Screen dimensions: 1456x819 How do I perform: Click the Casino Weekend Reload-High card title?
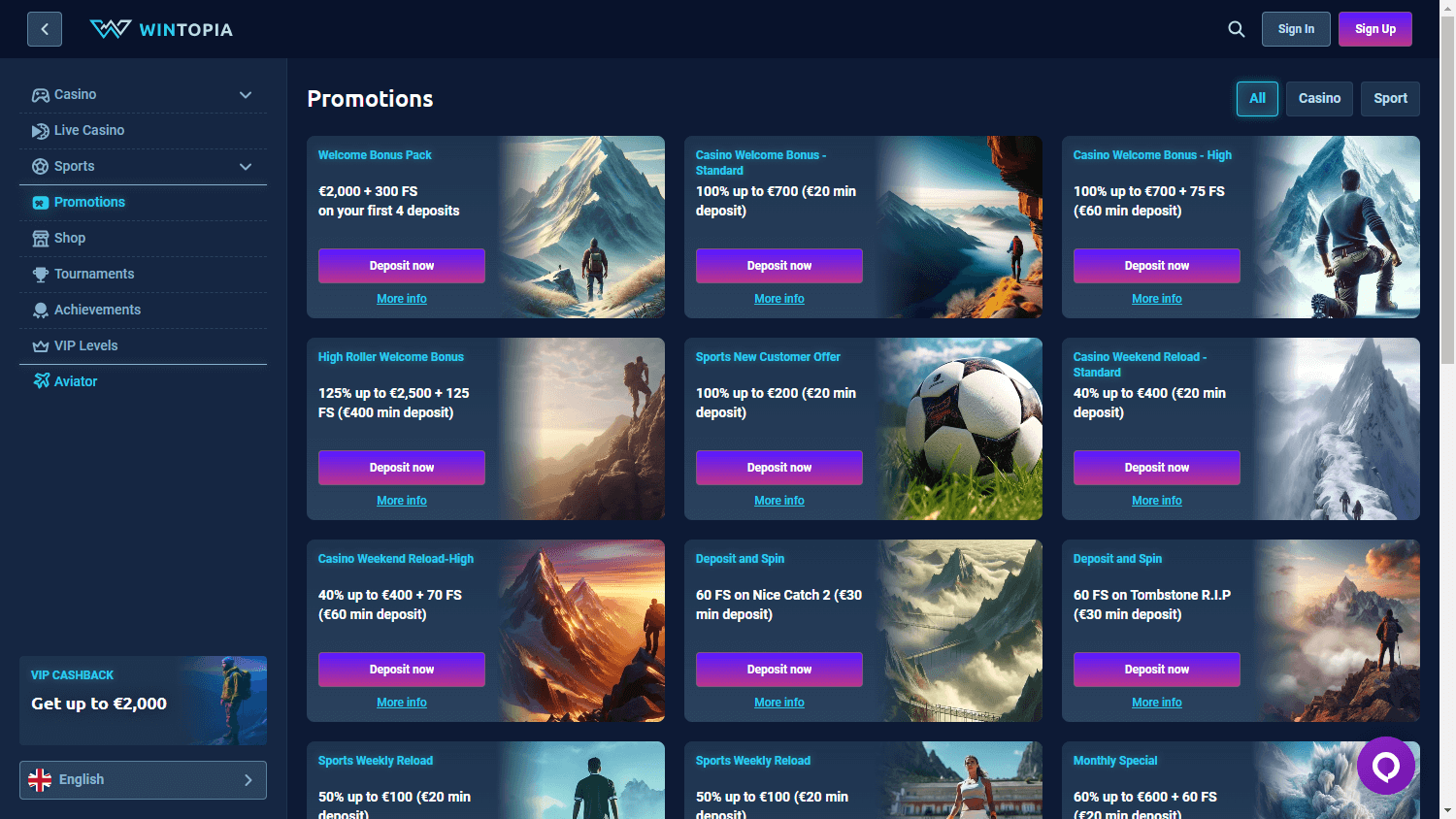(x=396, y=559)
